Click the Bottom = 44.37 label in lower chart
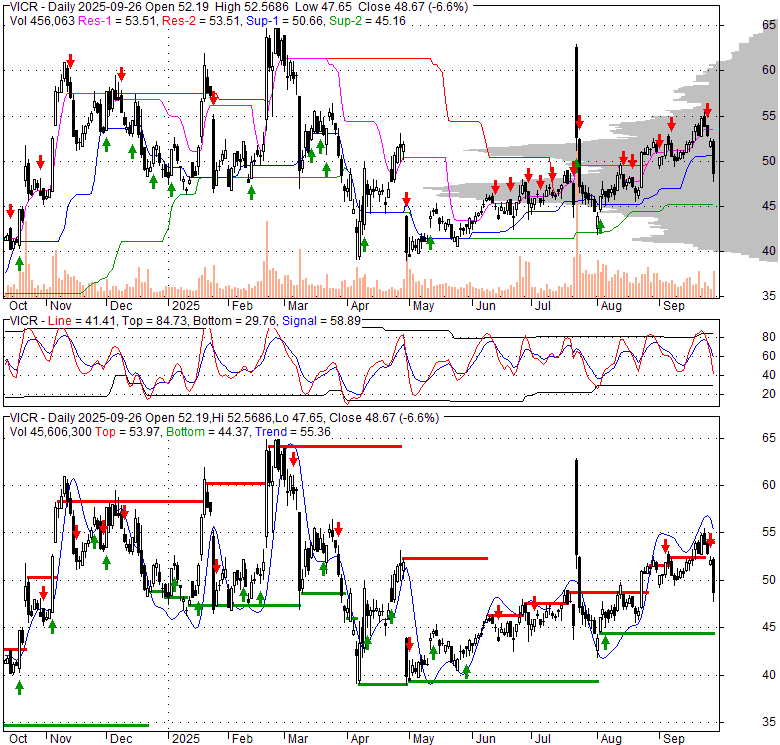The width and height of the screenshot is (780, 745). coord(207,432)
